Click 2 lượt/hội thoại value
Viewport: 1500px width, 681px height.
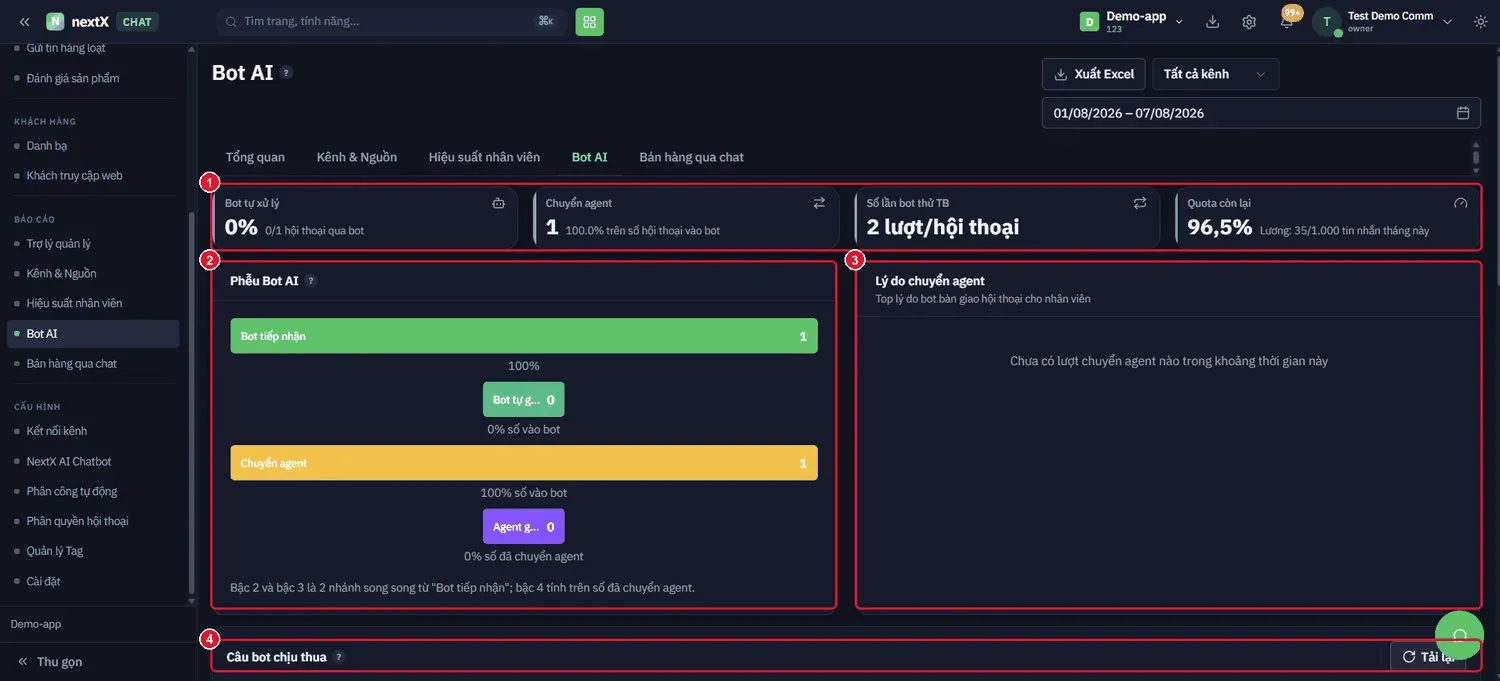(x=943, y=227)
